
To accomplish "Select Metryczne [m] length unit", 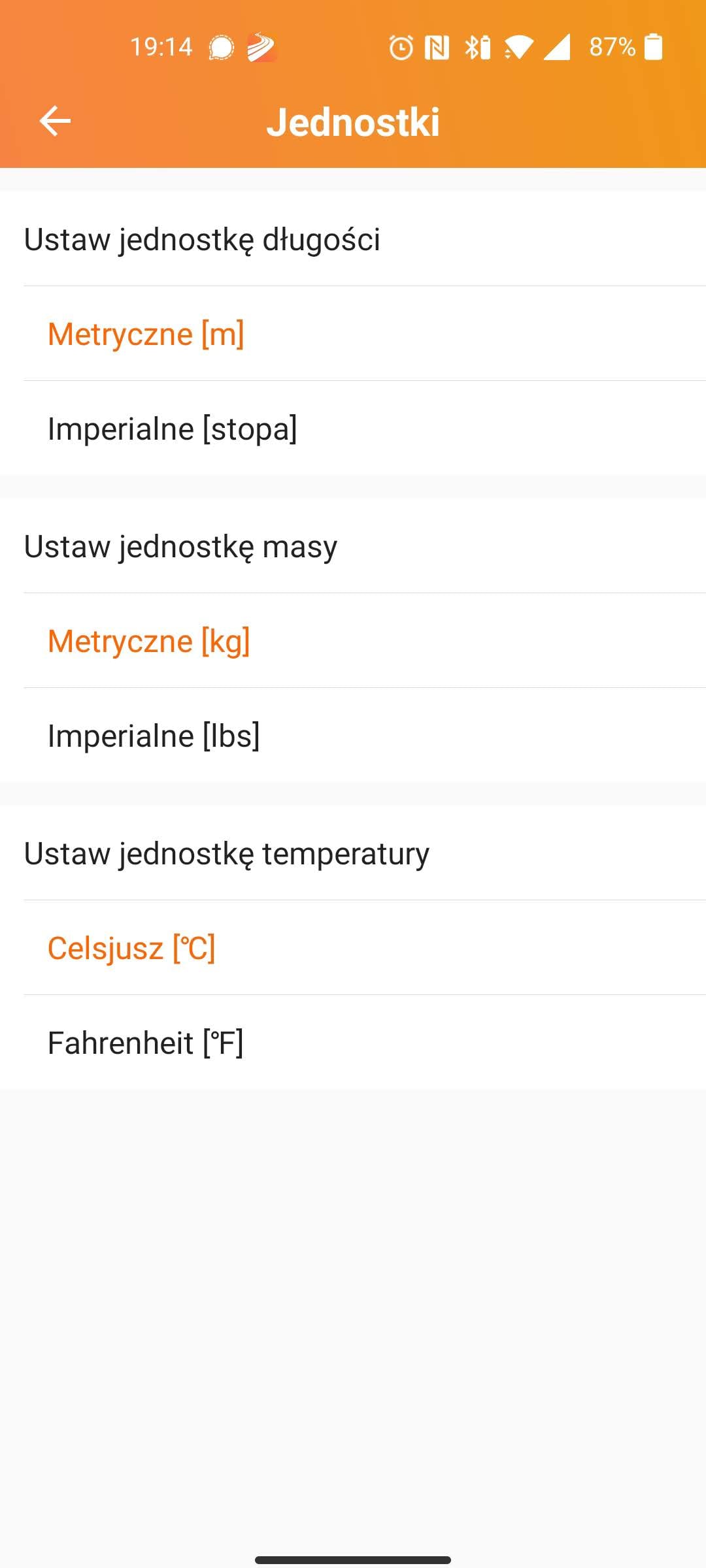I will tap(146, 334).
